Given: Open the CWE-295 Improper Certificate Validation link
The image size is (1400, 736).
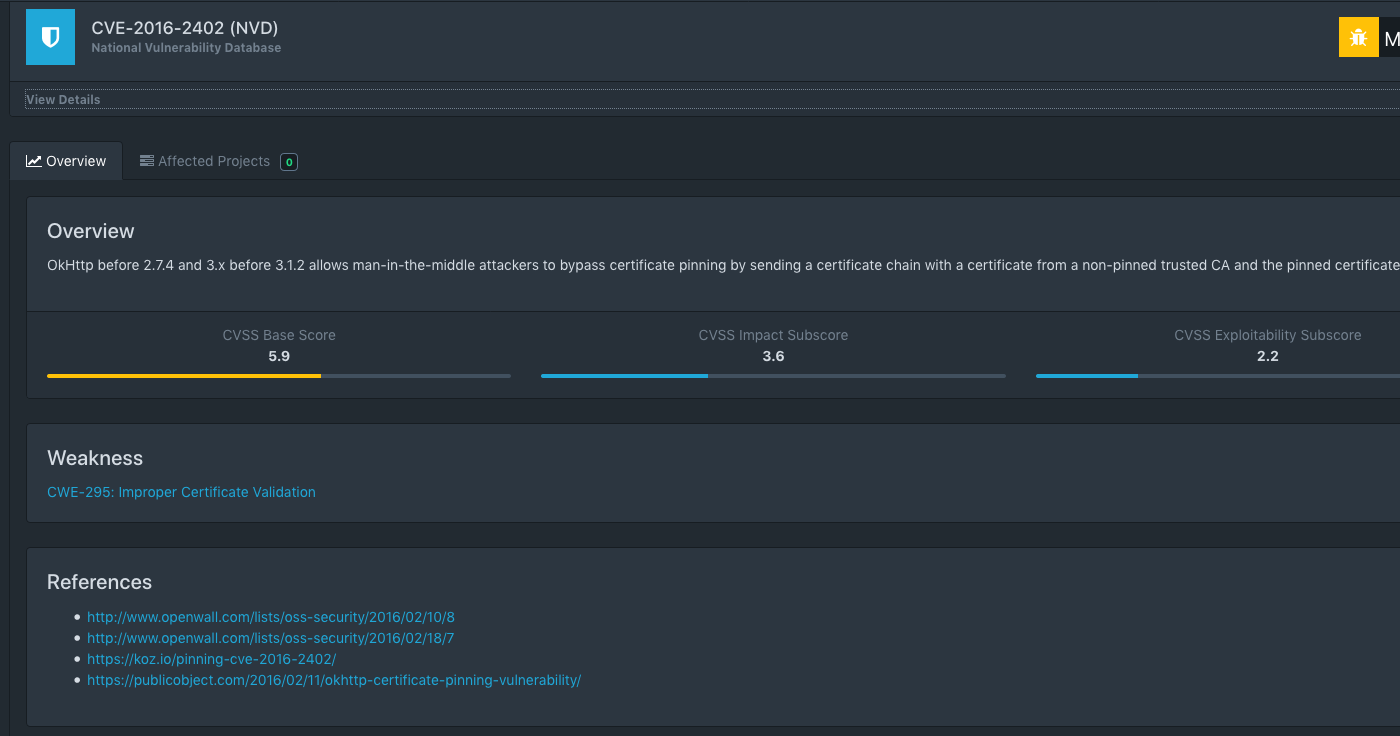Looking at the screenshot, I should (181, 491).
